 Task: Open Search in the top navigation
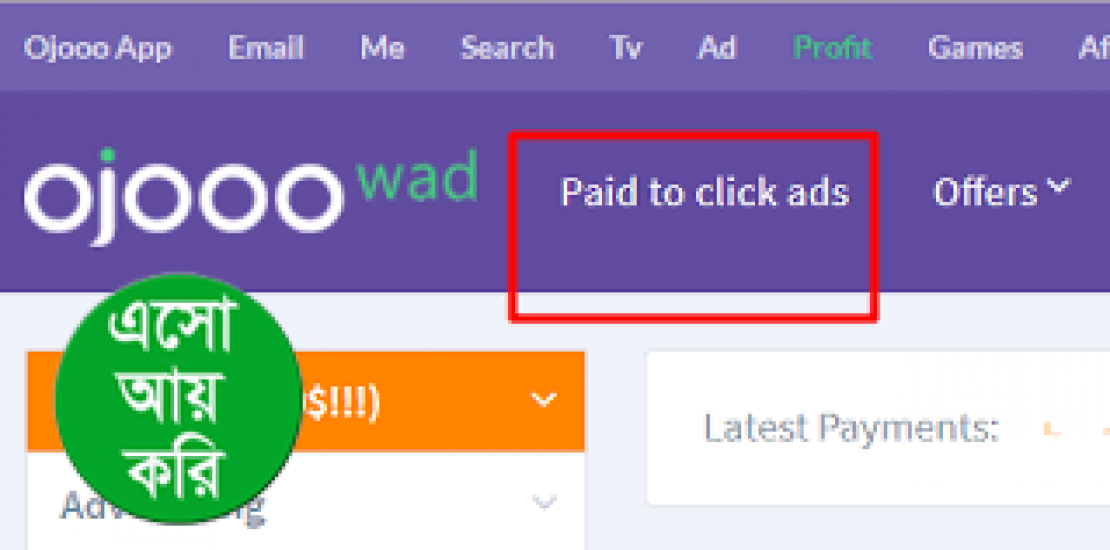point(508,49)
